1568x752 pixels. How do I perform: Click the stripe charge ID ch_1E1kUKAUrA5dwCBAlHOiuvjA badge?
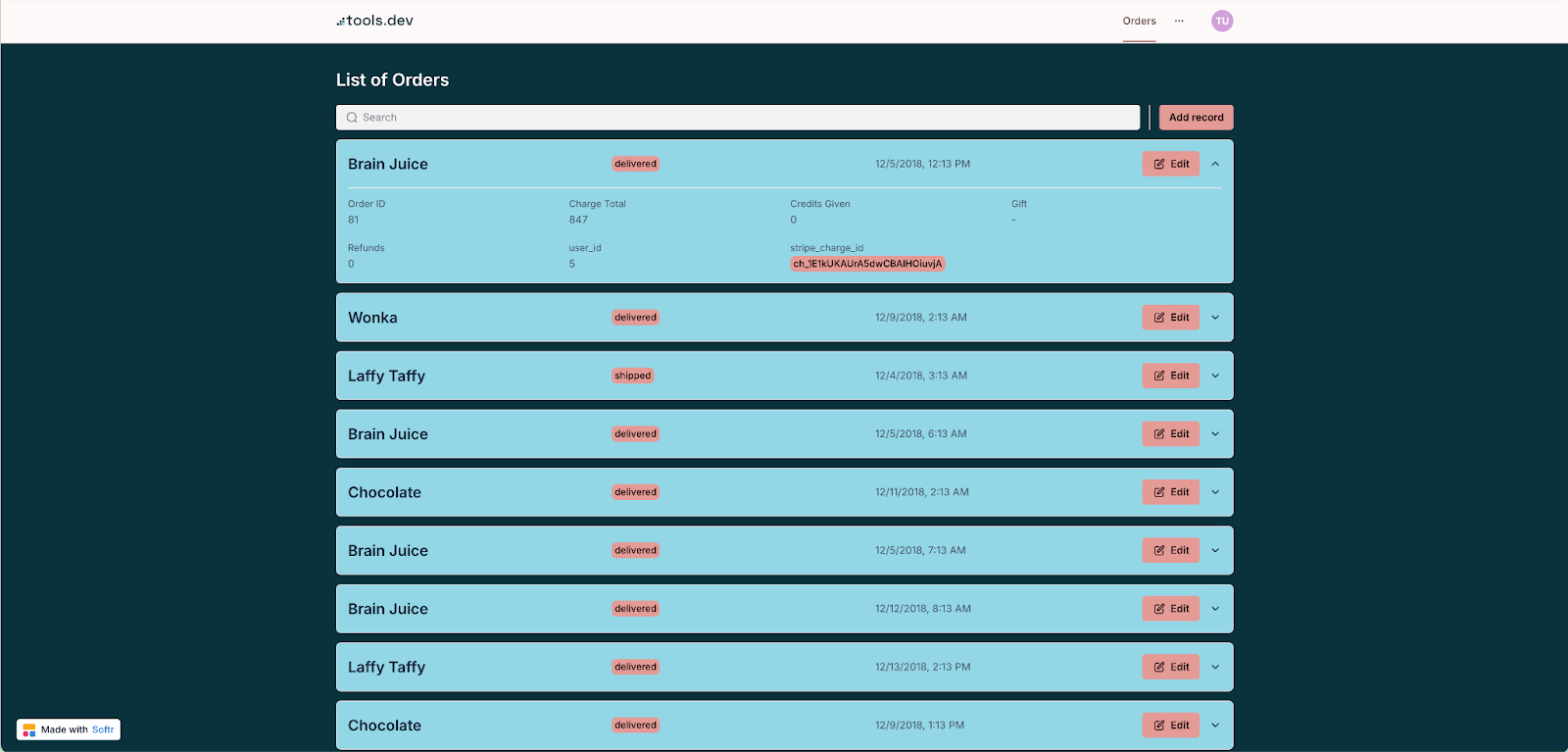point(867,264)
